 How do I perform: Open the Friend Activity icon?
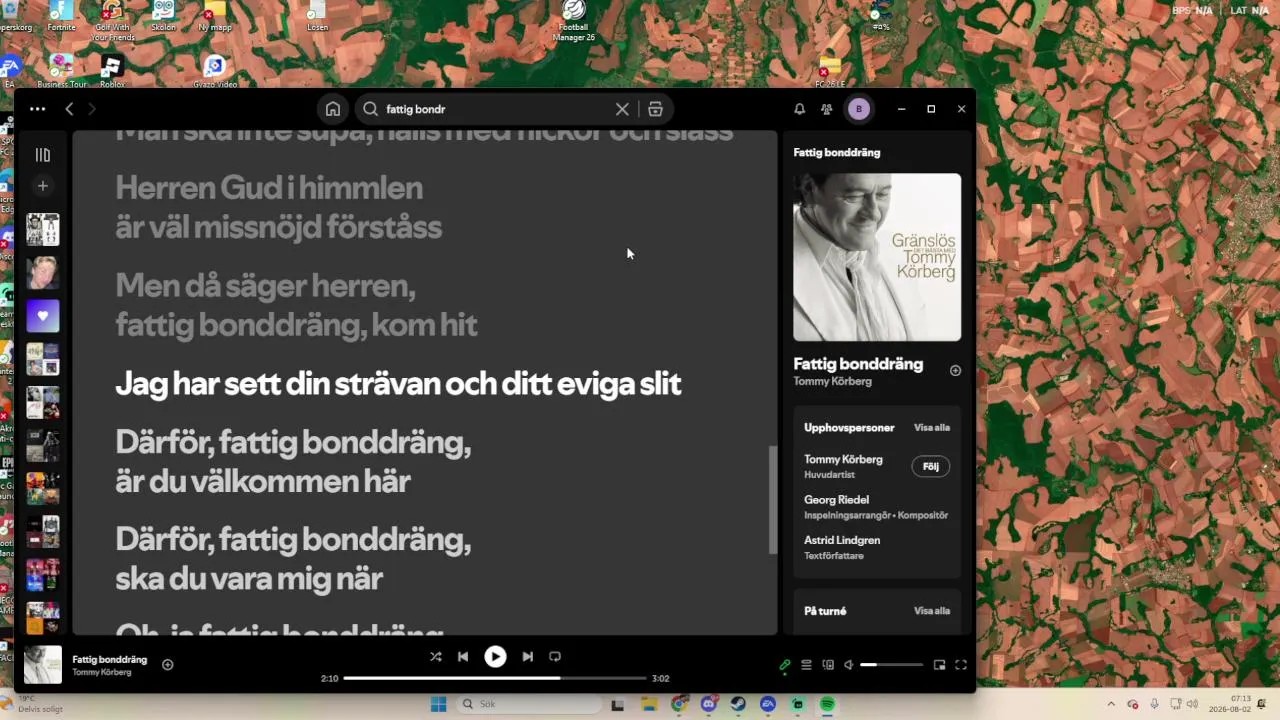click(x=826, y=109)
